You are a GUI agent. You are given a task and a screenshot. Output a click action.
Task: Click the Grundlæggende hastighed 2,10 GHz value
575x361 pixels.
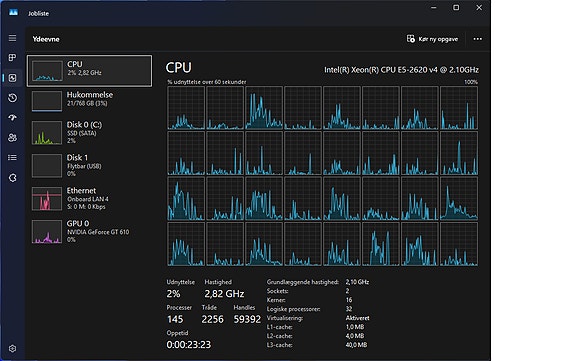coord(357,282)
